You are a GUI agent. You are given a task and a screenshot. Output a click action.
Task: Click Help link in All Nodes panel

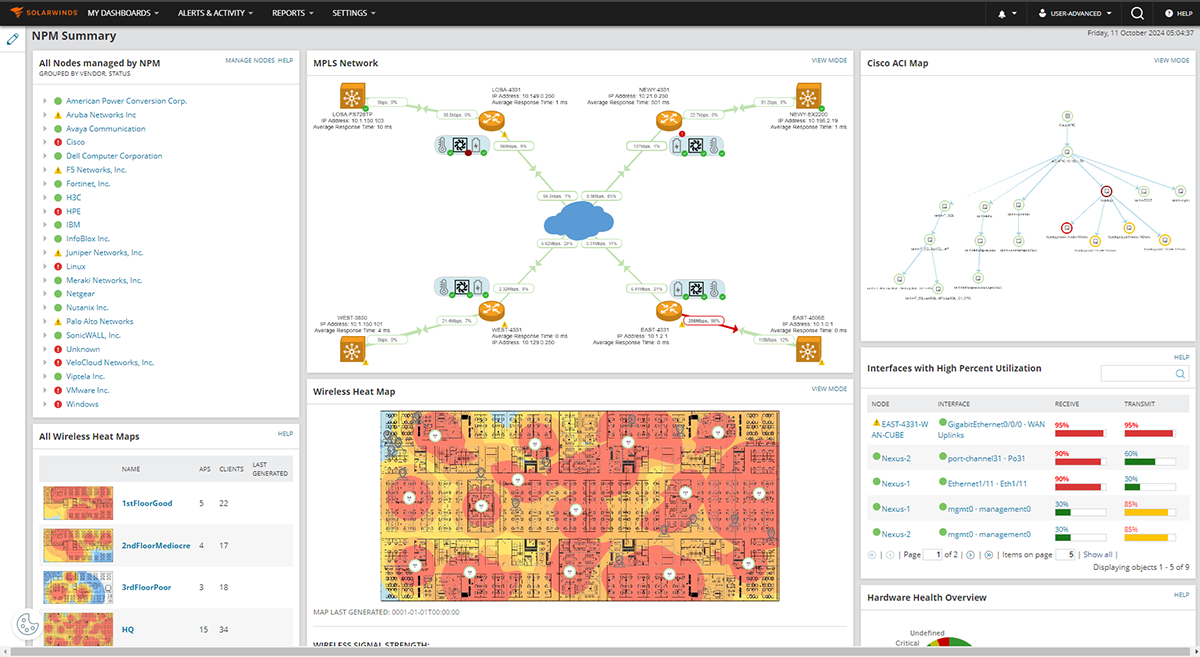click(285, 61)
